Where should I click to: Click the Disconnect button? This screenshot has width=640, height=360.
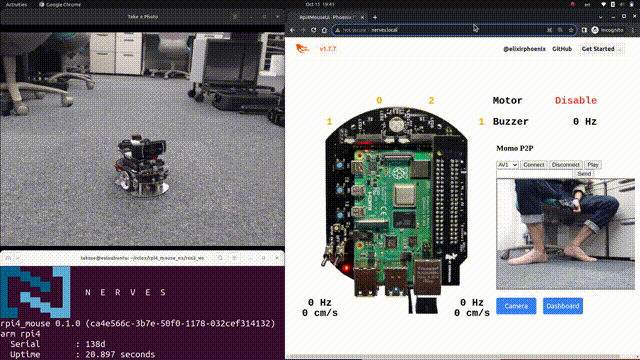coord(565,165)
